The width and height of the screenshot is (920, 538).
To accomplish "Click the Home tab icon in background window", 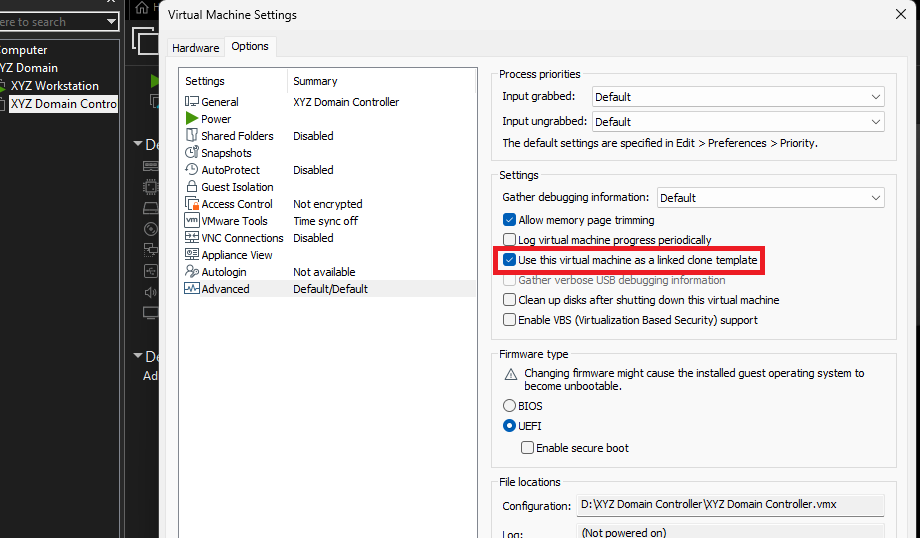I will click(x=142, y=8).
